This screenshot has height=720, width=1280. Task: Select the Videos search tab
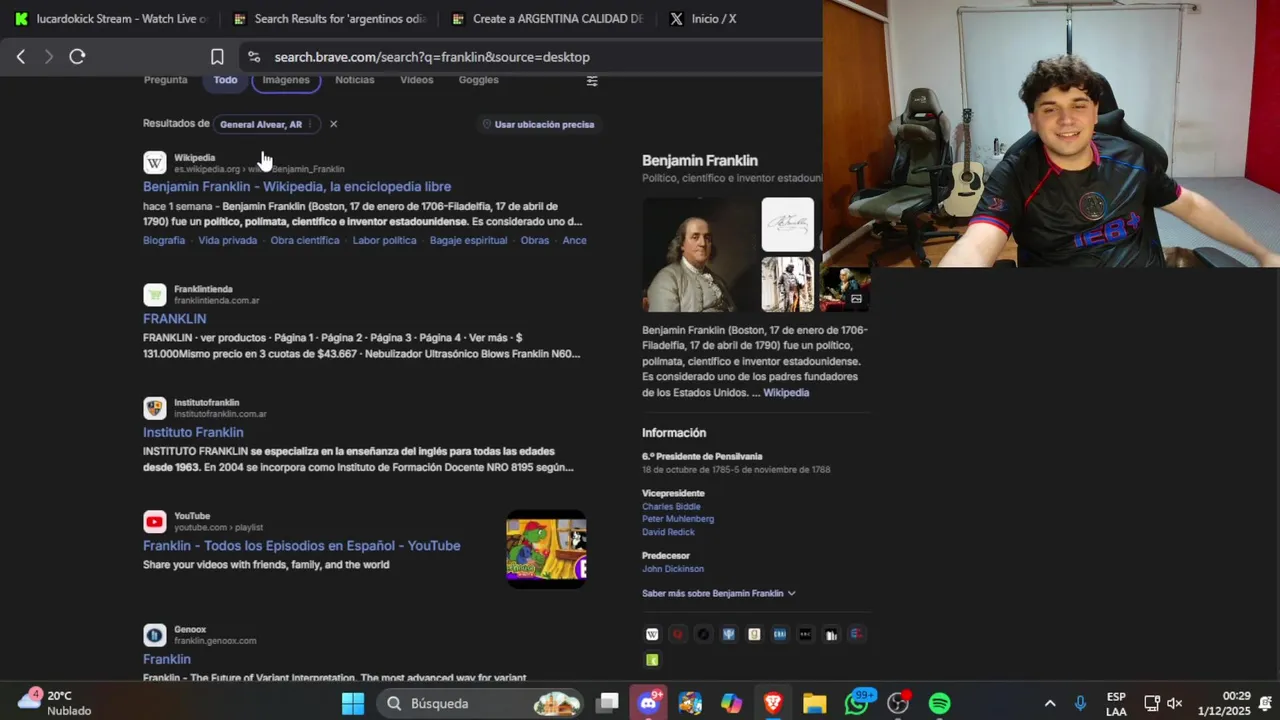[x=416, y=80]
